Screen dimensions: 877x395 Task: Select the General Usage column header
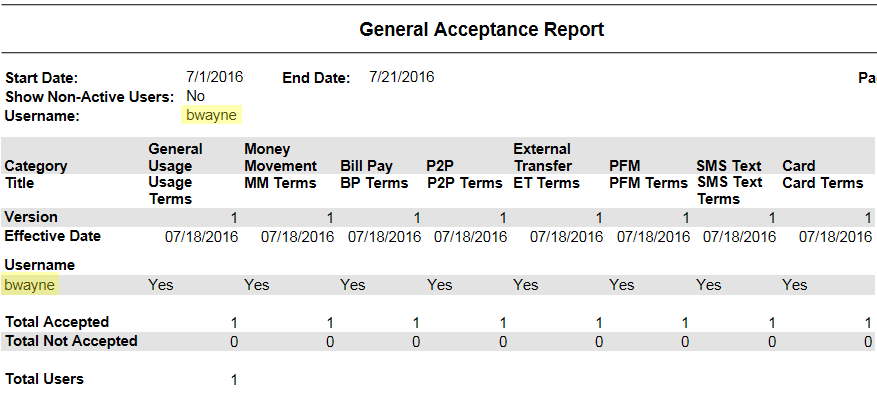(x=175, y=157)
